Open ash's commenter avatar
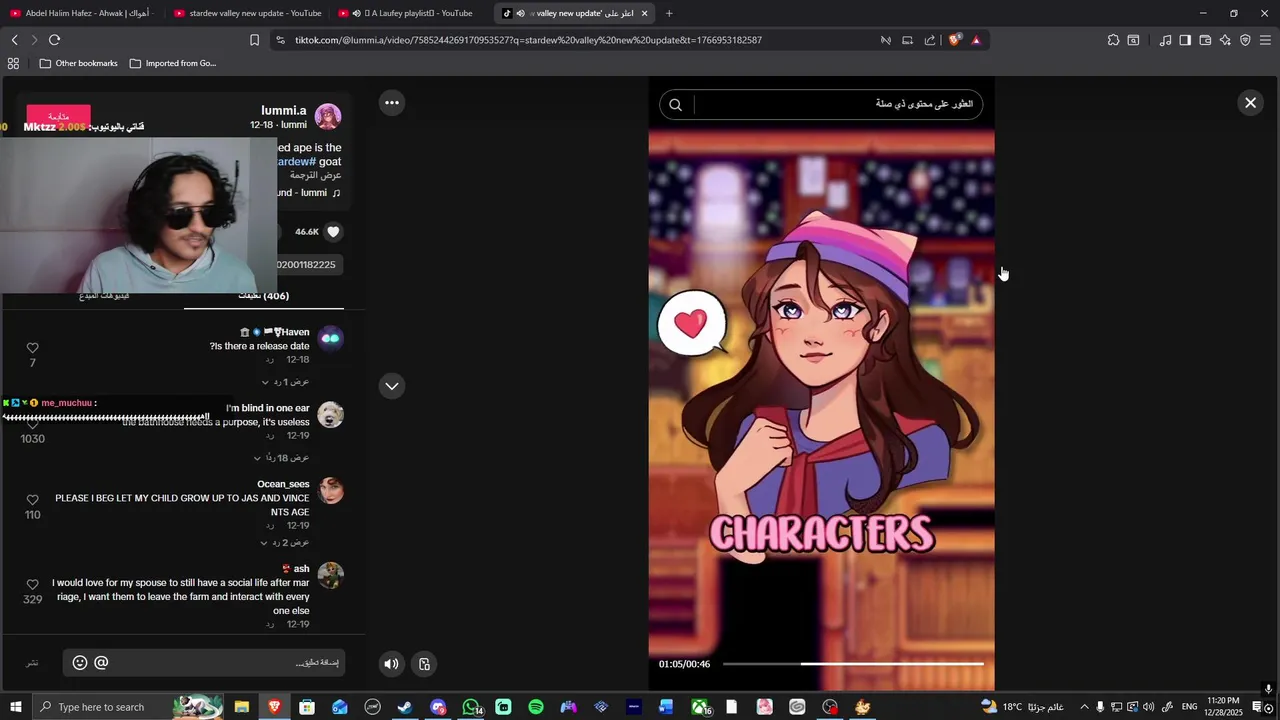 pos(330,575)
